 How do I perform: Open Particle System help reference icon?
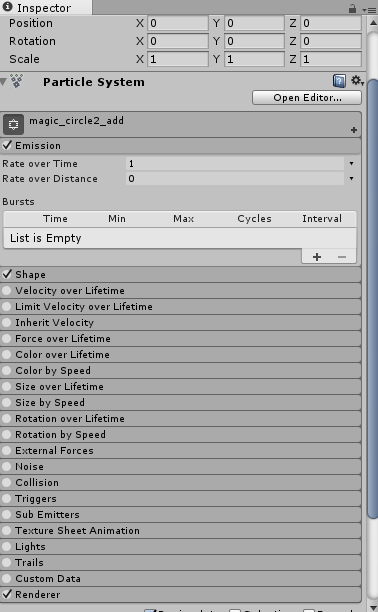pos(339,81)
